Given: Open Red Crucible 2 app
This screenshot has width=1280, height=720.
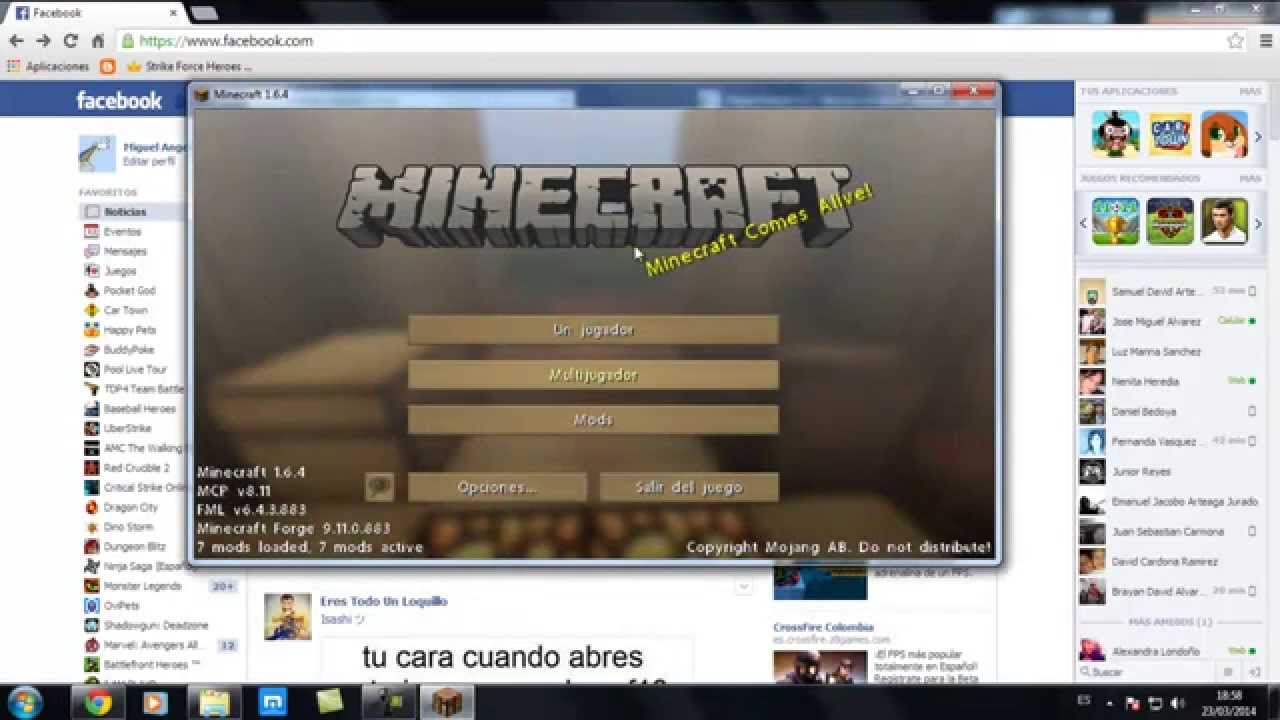Looking at the screenshot, I should pos(136,468).
